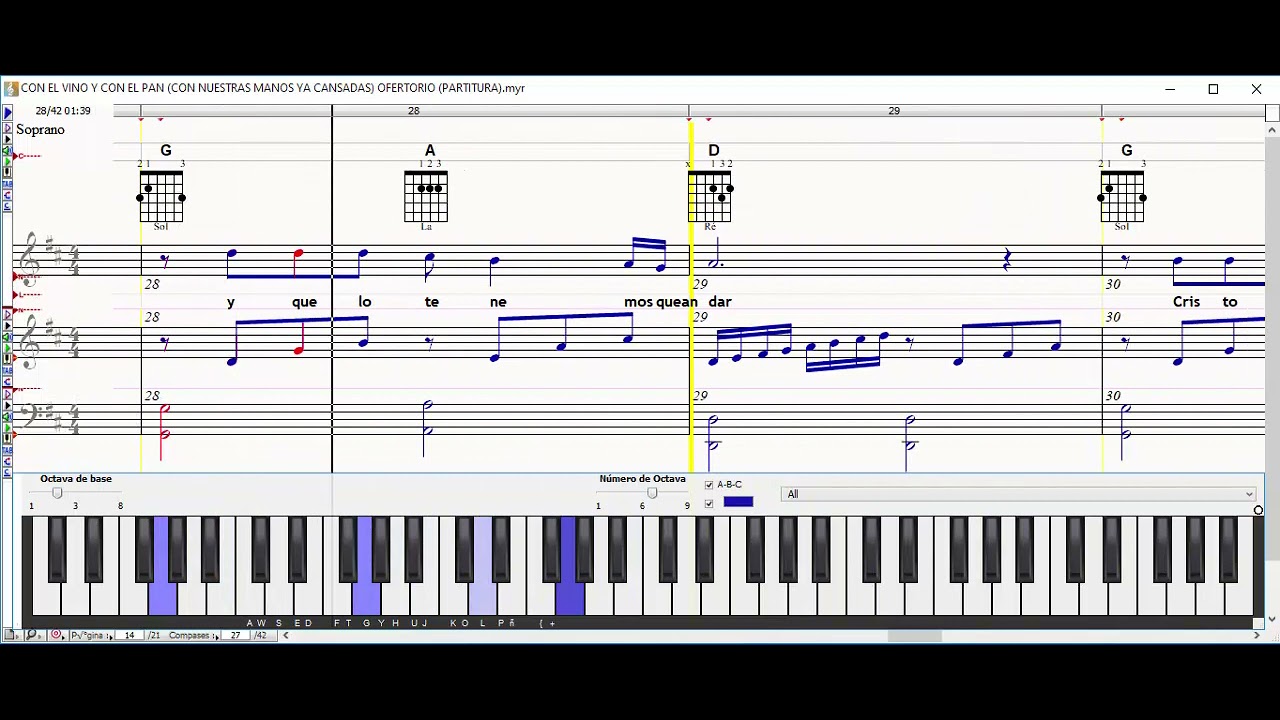Select the lyric syllable 'Cris'
The image size is (1280, 720).
point(1186,302)
